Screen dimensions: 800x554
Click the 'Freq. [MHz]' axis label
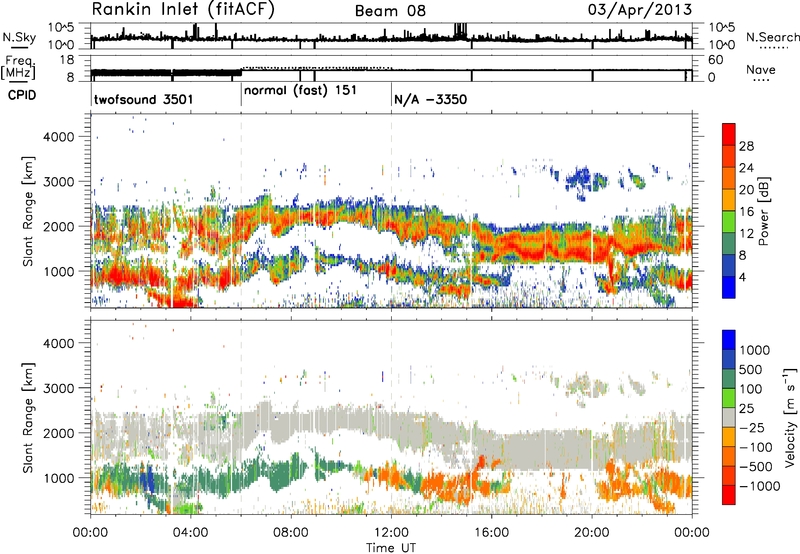point(19,68)
